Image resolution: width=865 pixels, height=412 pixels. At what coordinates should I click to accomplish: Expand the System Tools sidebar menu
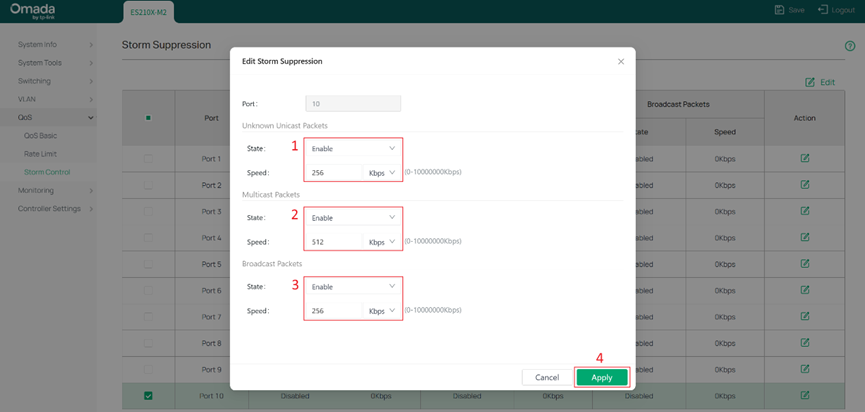(x=55, y=63)
